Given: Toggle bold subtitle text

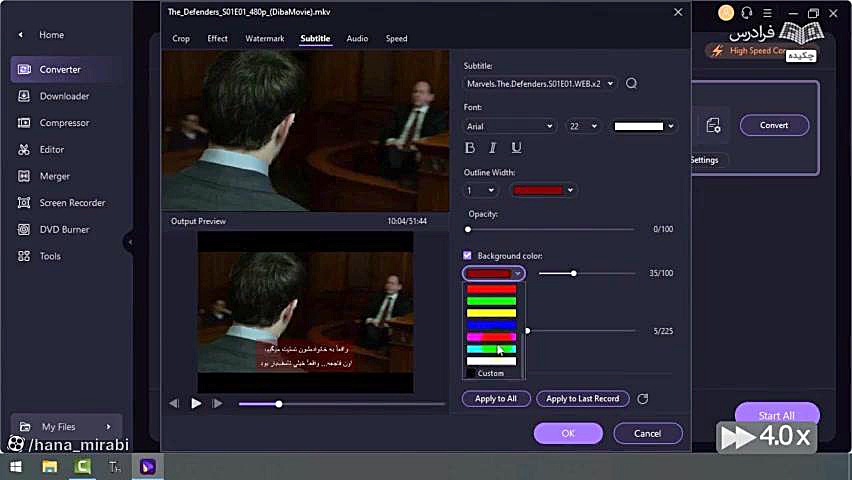Looking at the screenshot, I should 470,148.
